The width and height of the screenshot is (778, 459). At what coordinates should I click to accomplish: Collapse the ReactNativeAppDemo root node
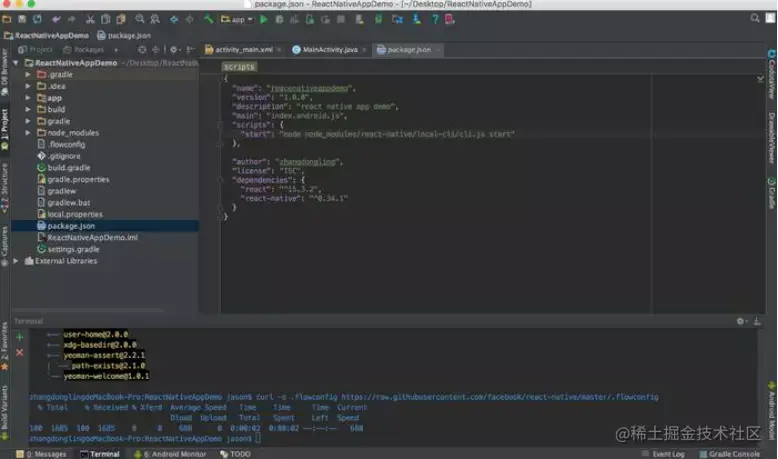(16, 63)
